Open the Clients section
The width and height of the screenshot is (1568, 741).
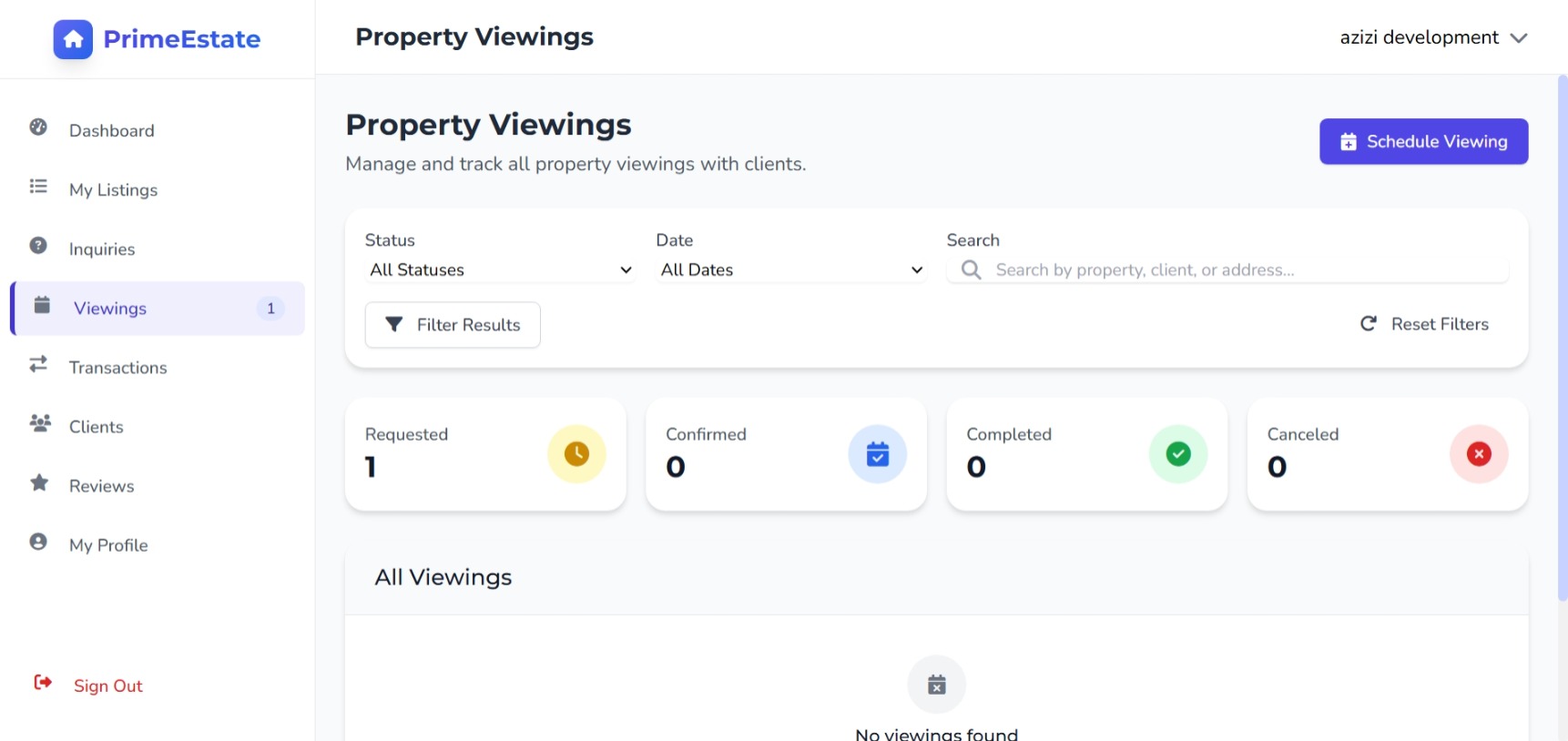pyautogui.click(x=96, y=426)
